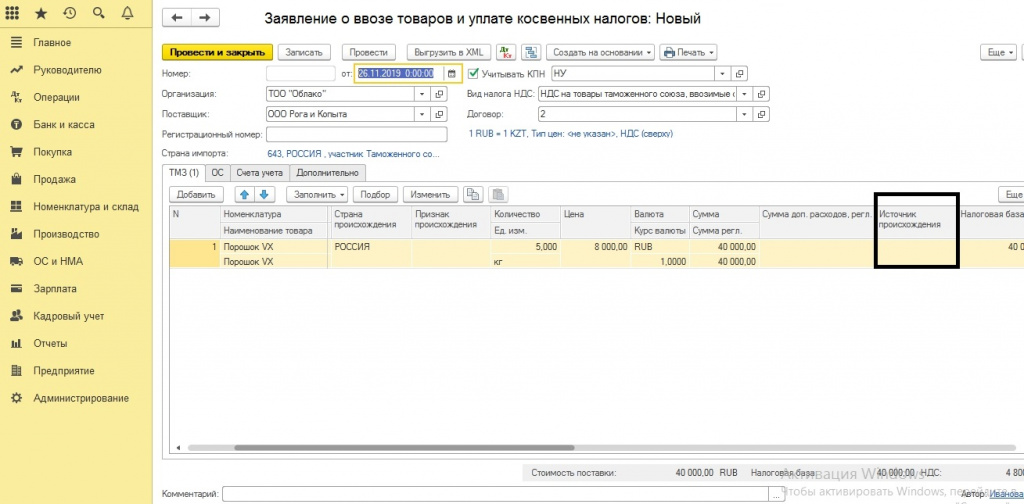Open Производство section in sidebar

(x=66, y=234)
